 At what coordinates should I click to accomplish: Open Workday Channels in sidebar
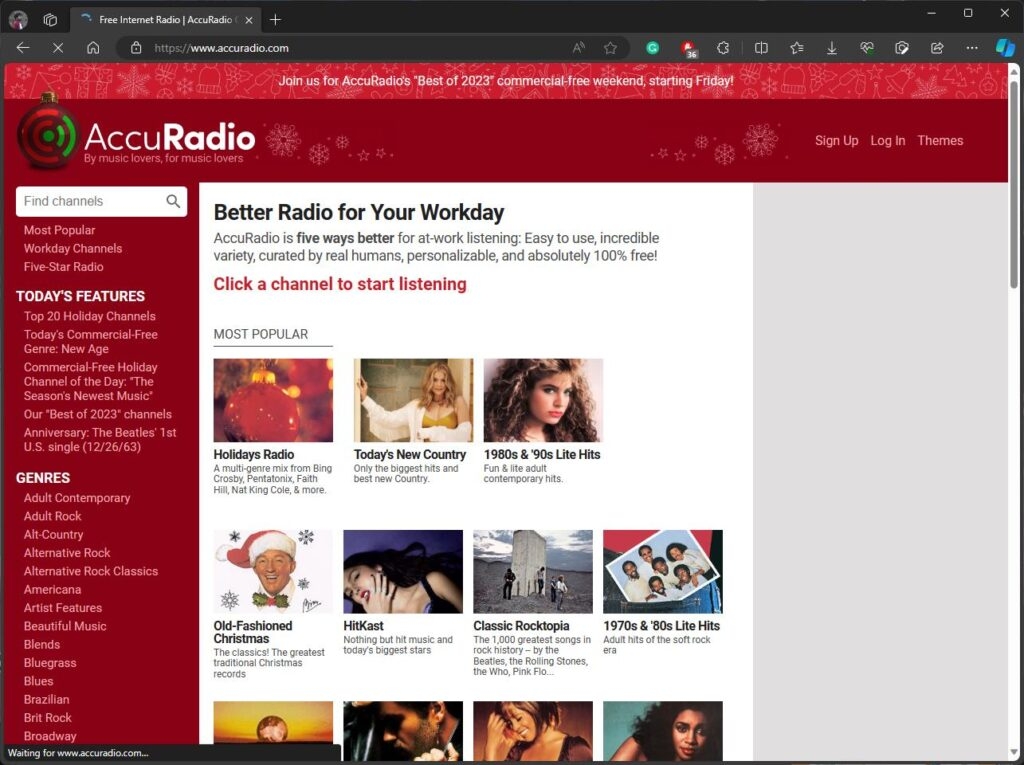point(72,248)
